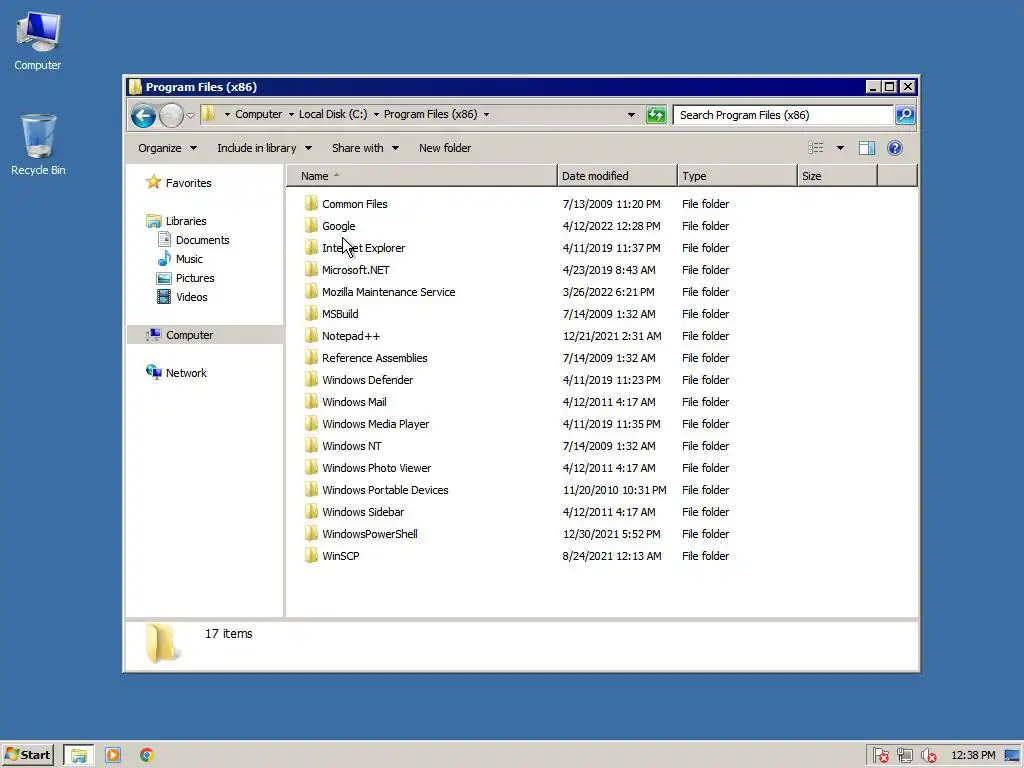
Task: Select Computer in navigation pane
Action: click(x=189, y=335)
